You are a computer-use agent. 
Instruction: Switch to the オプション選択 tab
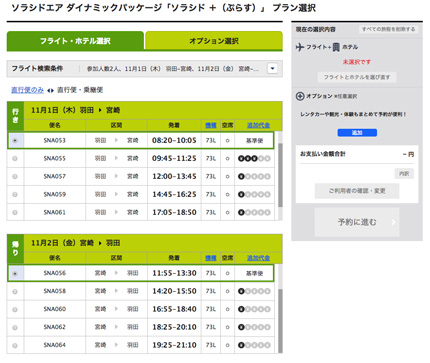coord(214,41)
